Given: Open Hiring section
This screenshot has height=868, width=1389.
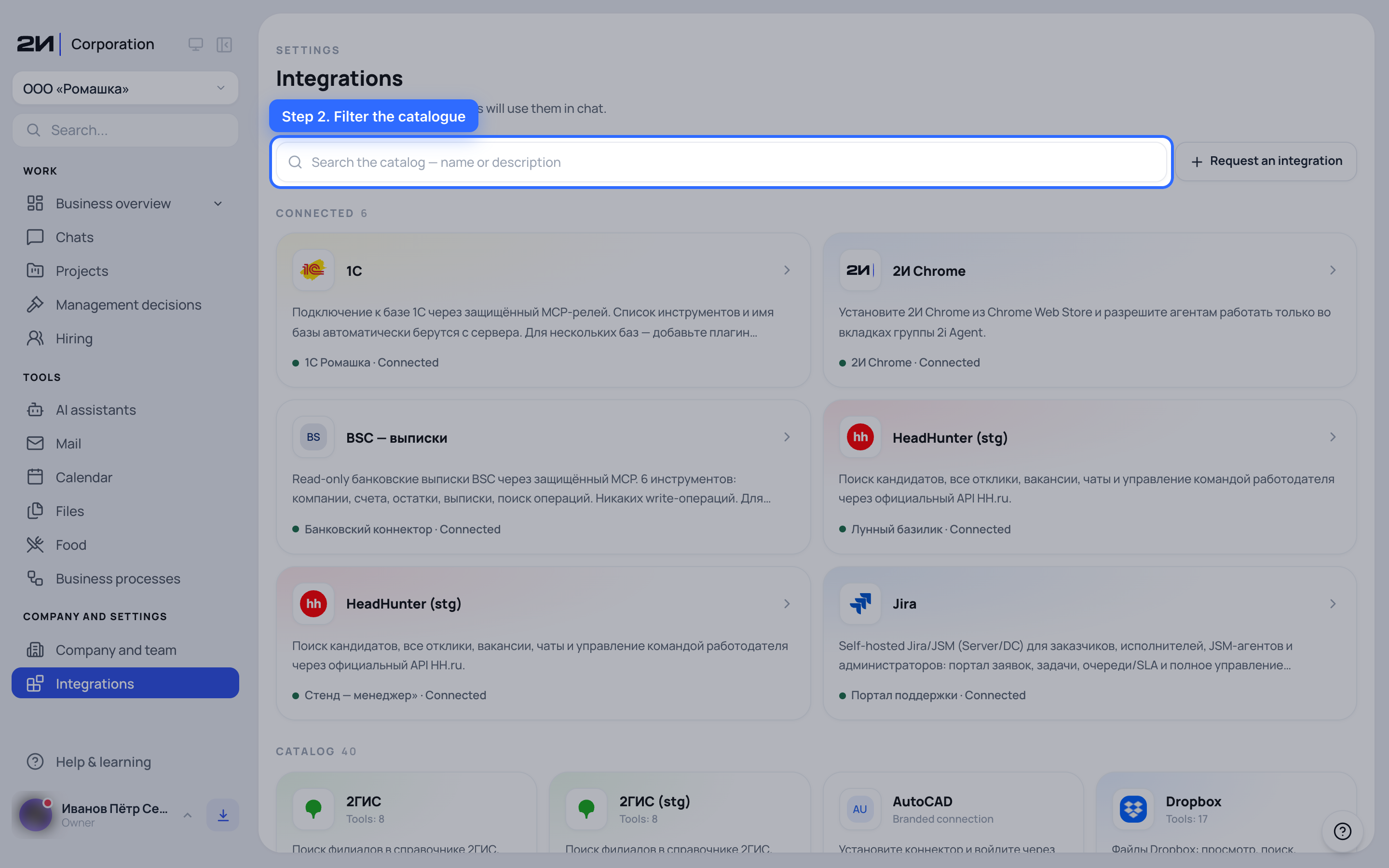Looking at the screenshot, I should click(x=125, y=339).
